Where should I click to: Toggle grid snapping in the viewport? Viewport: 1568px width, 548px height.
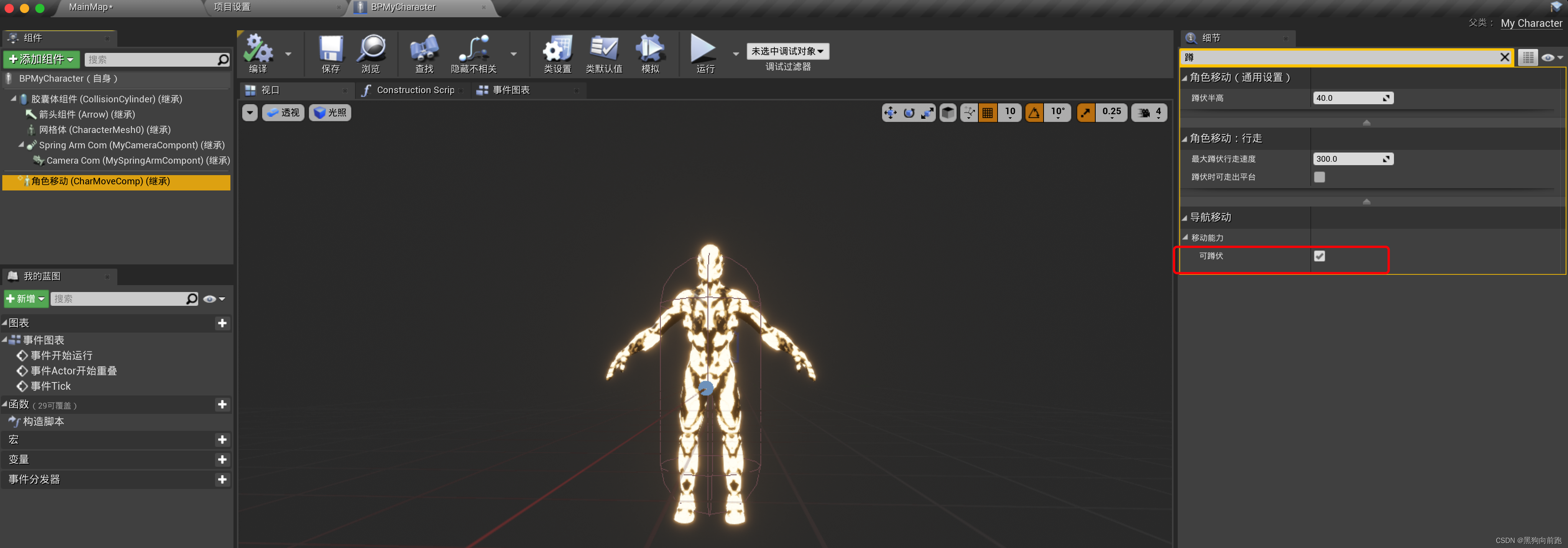[987, 113]
